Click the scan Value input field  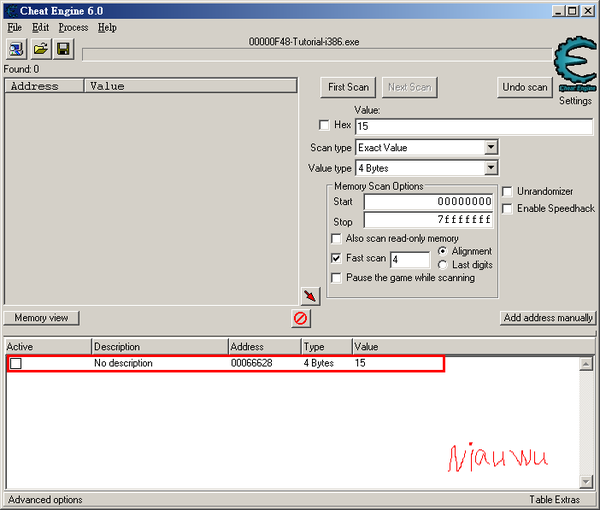click(x=474, y=126)
